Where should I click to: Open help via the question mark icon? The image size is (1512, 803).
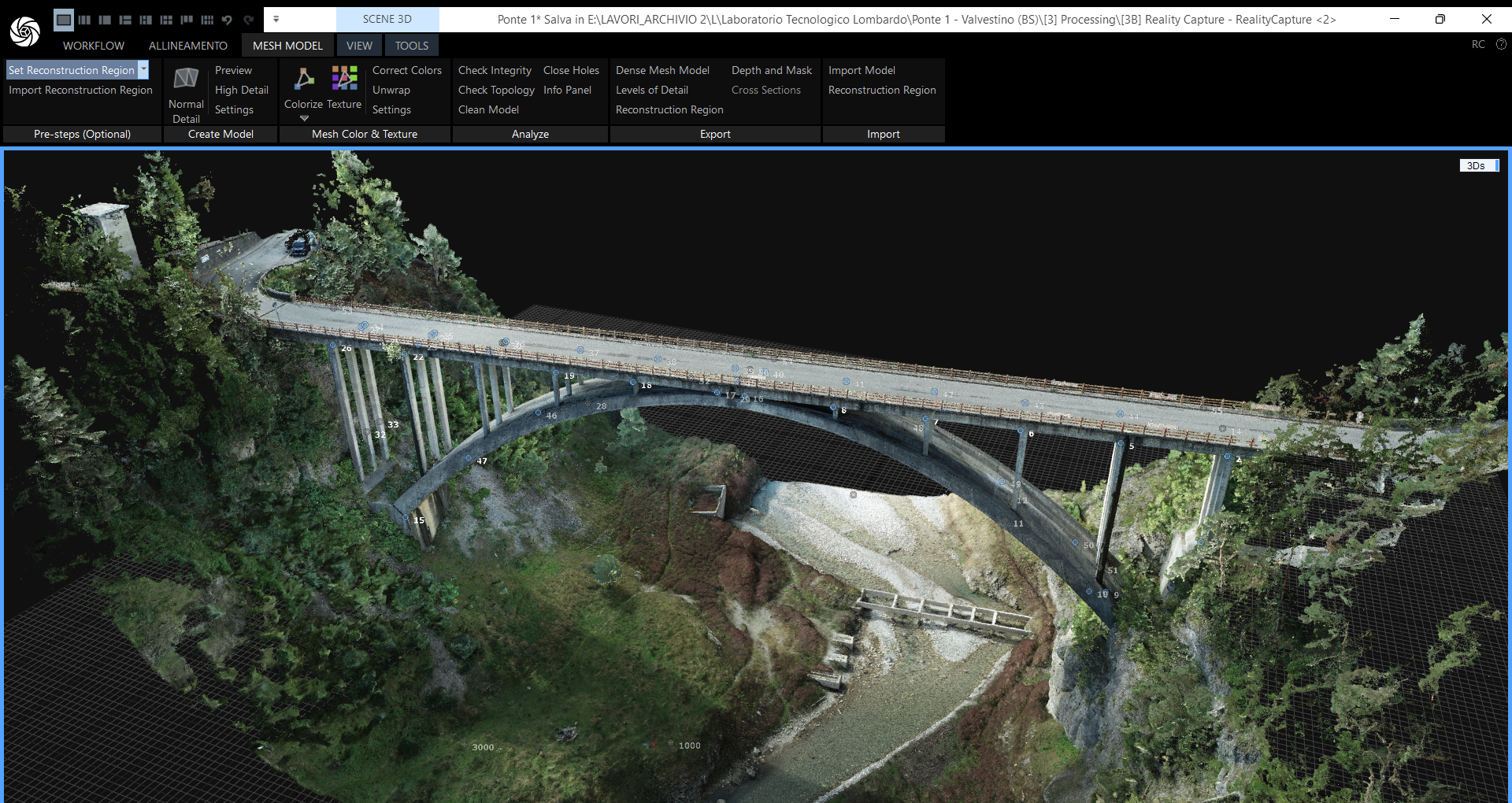1500,44
